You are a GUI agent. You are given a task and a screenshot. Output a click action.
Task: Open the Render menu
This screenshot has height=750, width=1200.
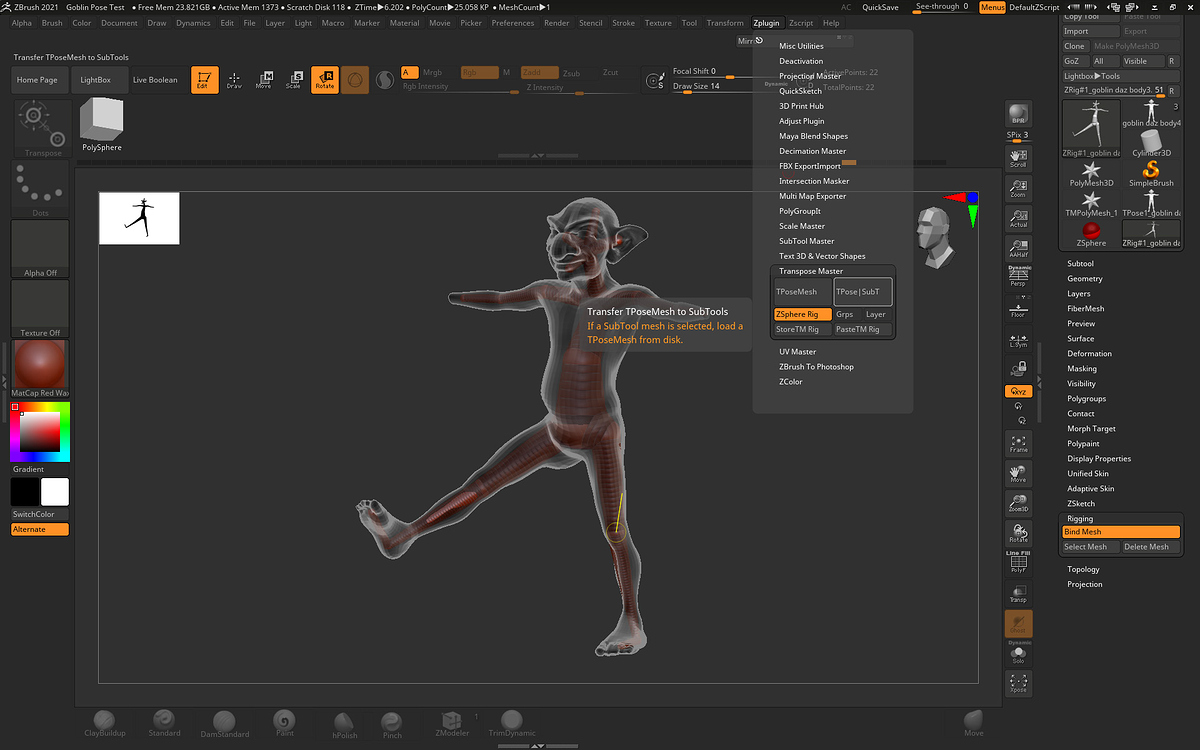point(556,23)
